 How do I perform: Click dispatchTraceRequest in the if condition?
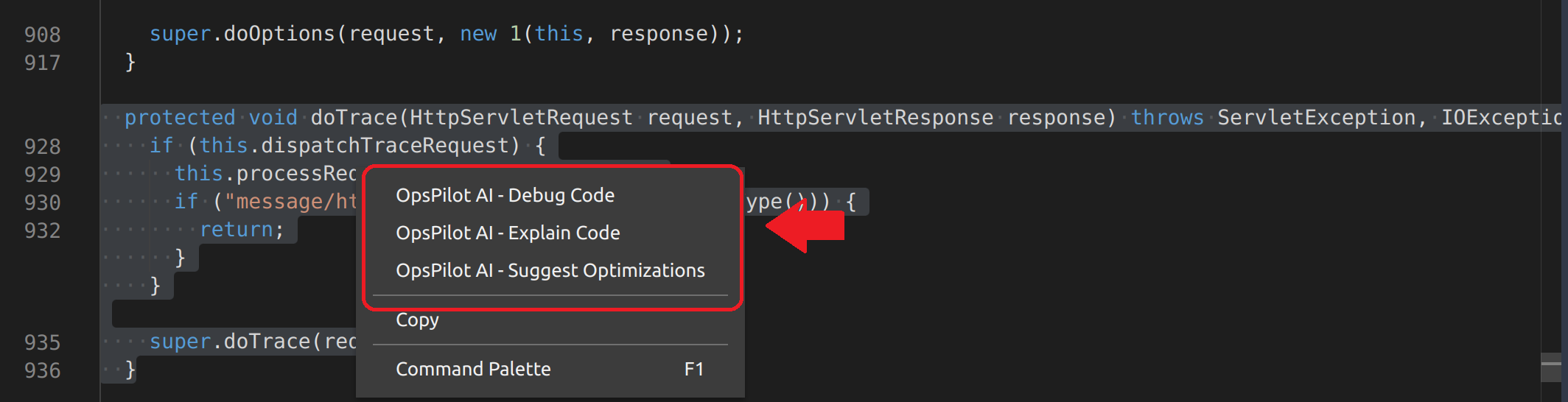(x=385, y=146)
